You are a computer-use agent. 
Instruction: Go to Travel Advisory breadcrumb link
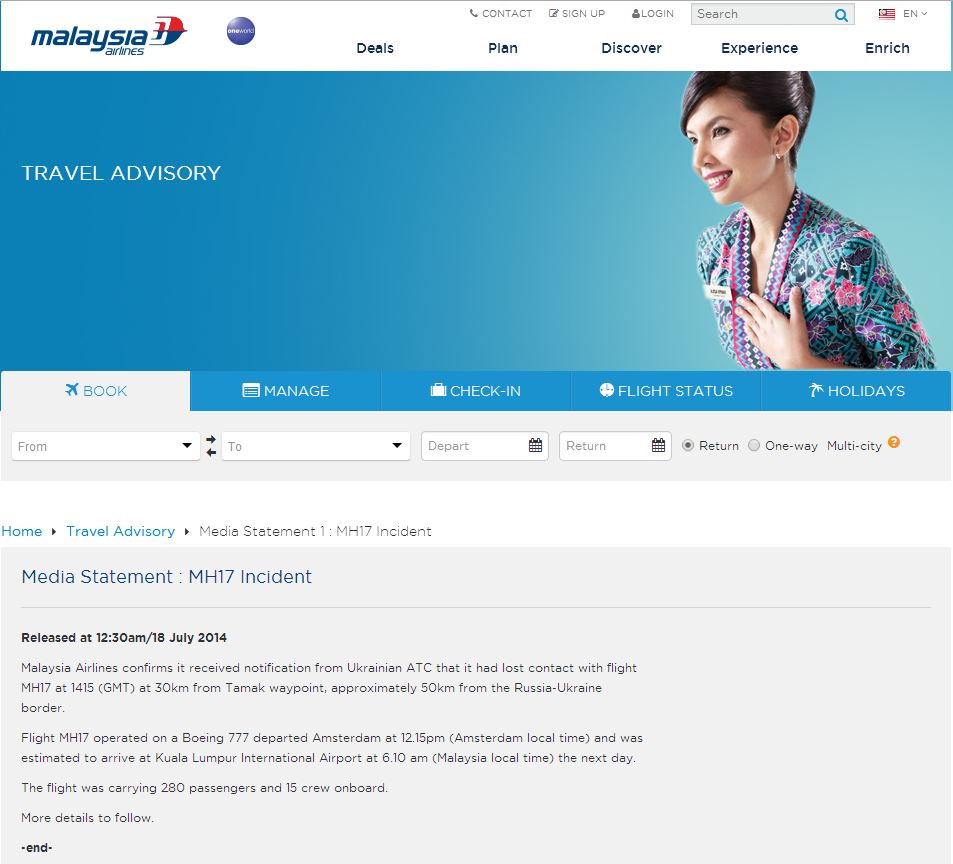[x=120, y=531]
